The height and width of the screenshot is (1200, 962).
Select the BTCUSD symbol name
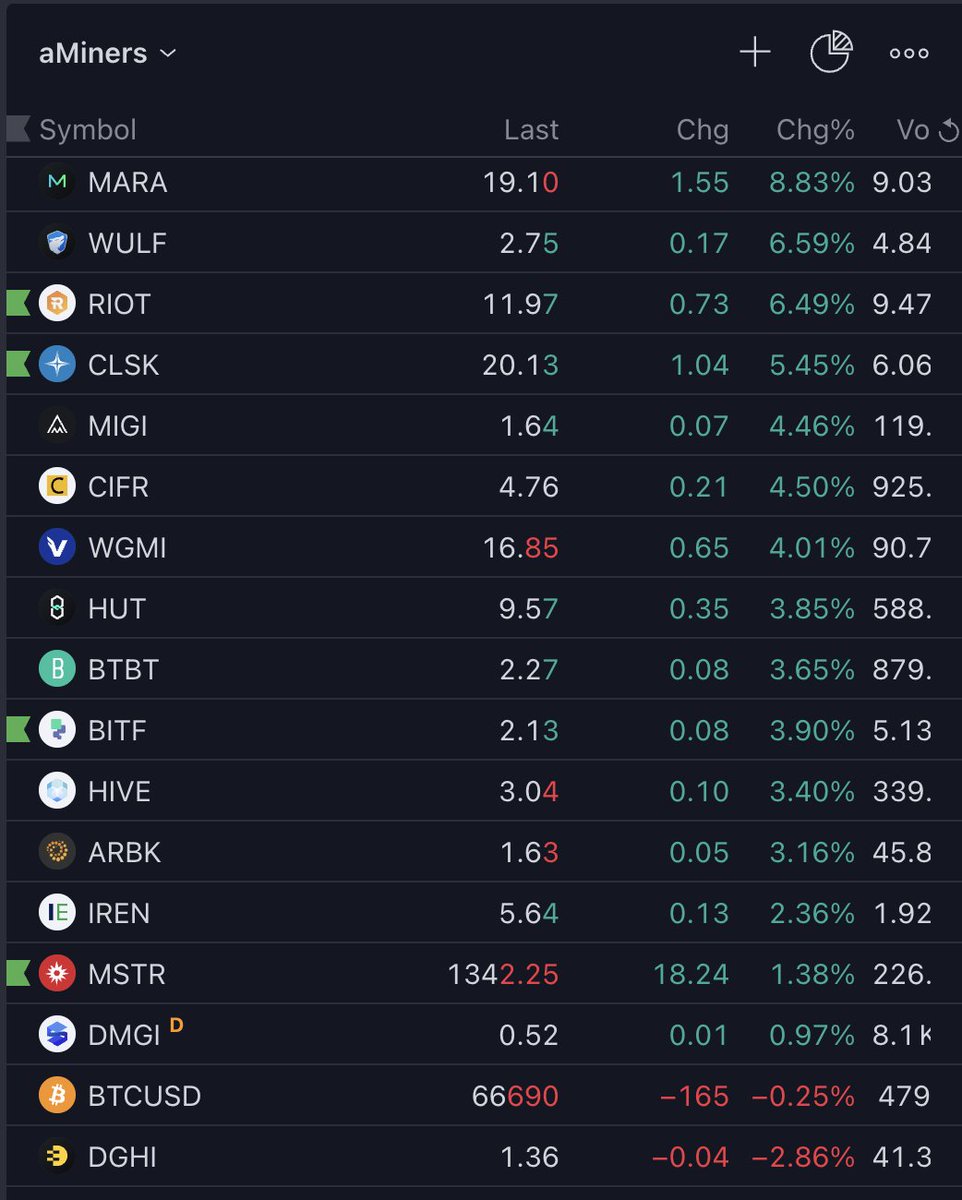(145, 1096)
